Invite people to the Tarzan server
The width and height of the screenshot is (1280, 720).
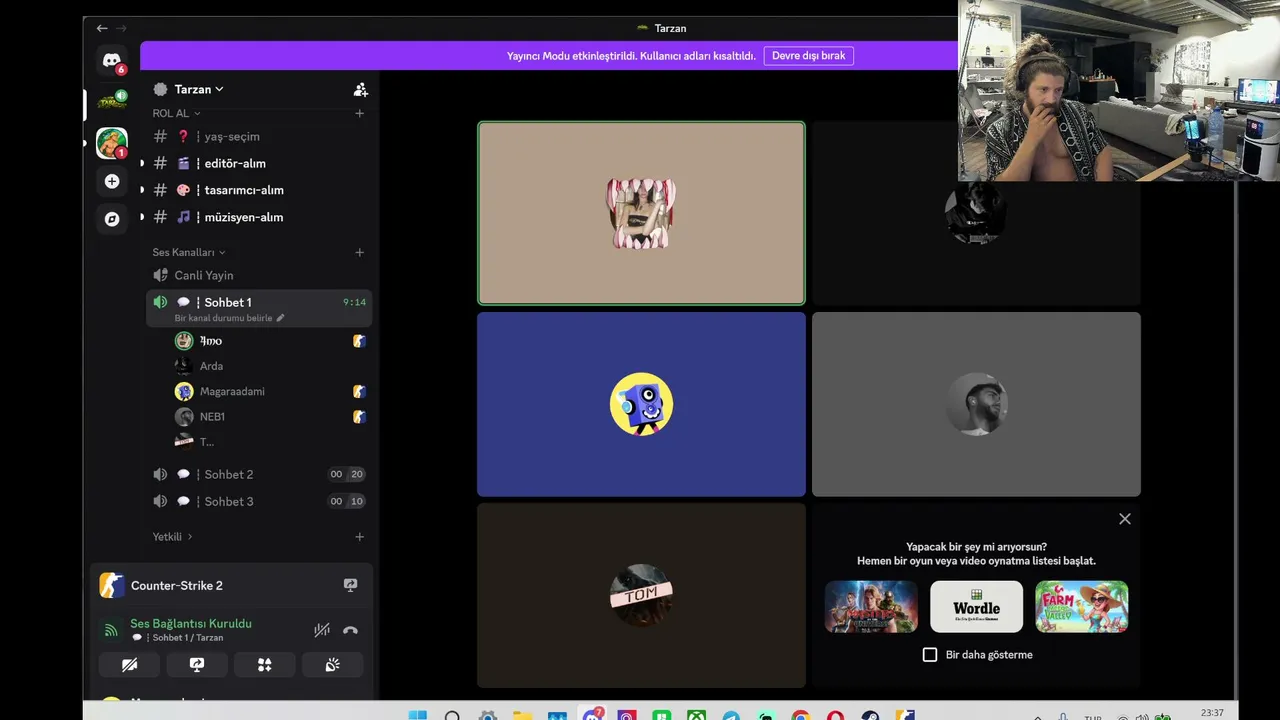(x=361, y=89)
